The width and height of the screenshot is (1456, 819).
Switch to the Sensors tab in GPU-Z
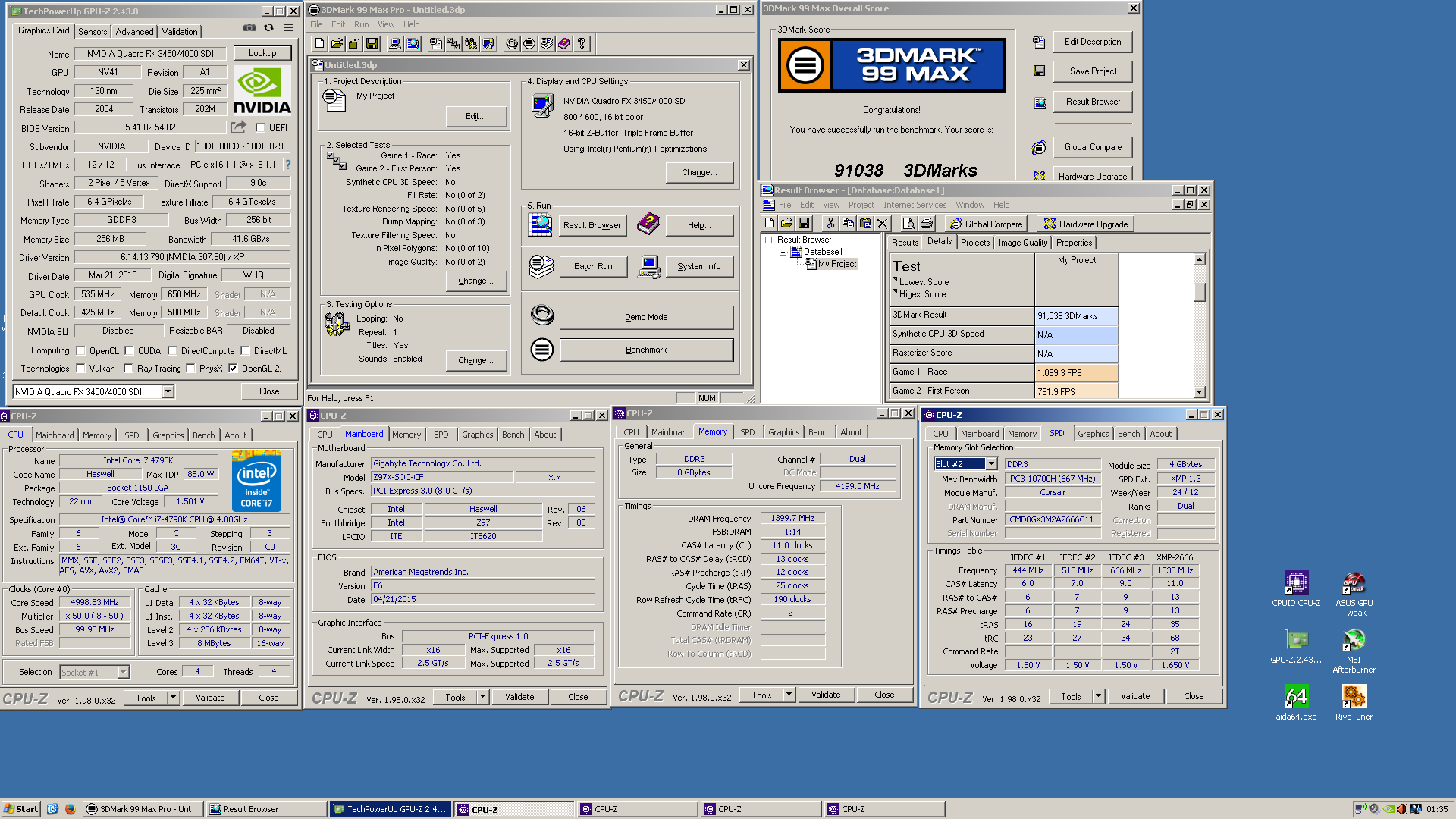pyautogui.click(x=93, y=32)
